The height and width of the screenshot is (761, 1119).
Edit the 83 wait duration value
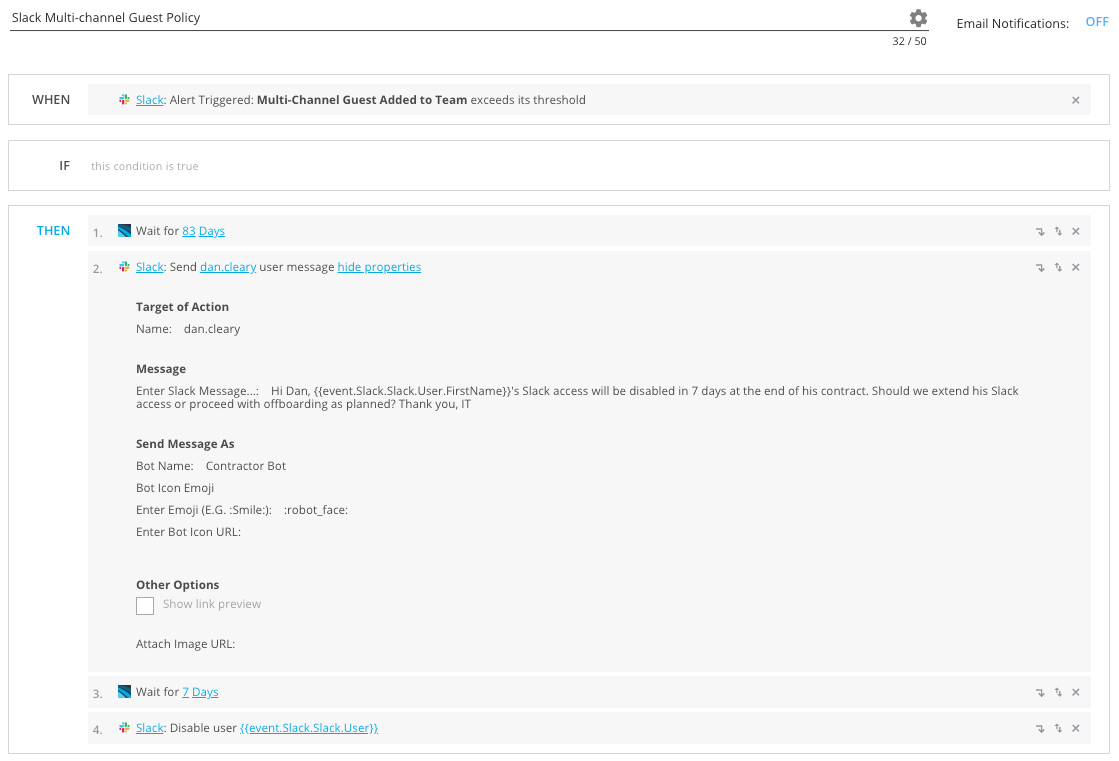(x=188, y=231)
